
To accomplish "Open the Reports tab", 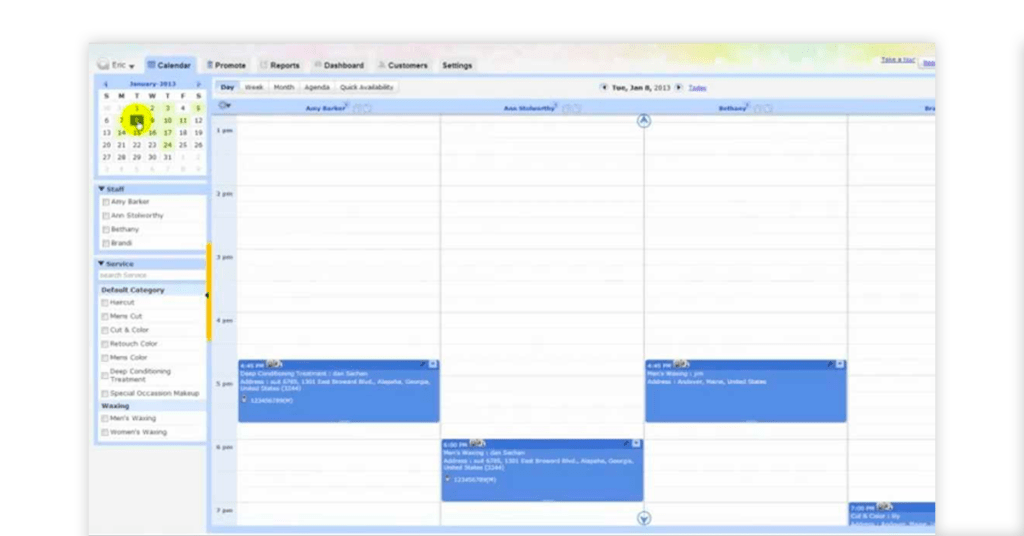I will [x=280, y=65].
